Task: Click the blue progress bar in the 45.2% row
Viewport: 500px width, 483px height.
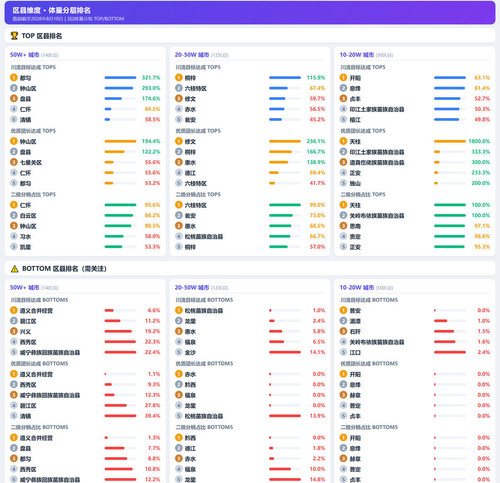Action: pos(285,119)
